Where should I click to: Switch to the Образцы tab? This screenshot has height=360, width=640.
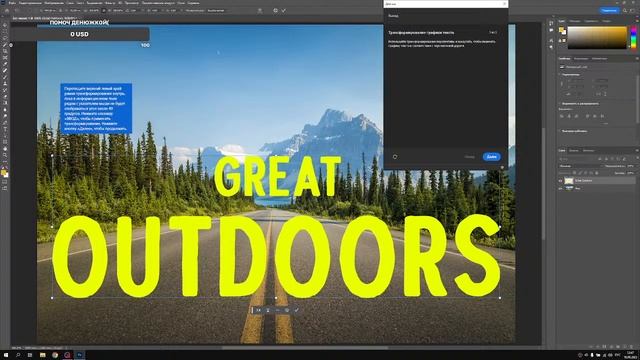(574, 21)
